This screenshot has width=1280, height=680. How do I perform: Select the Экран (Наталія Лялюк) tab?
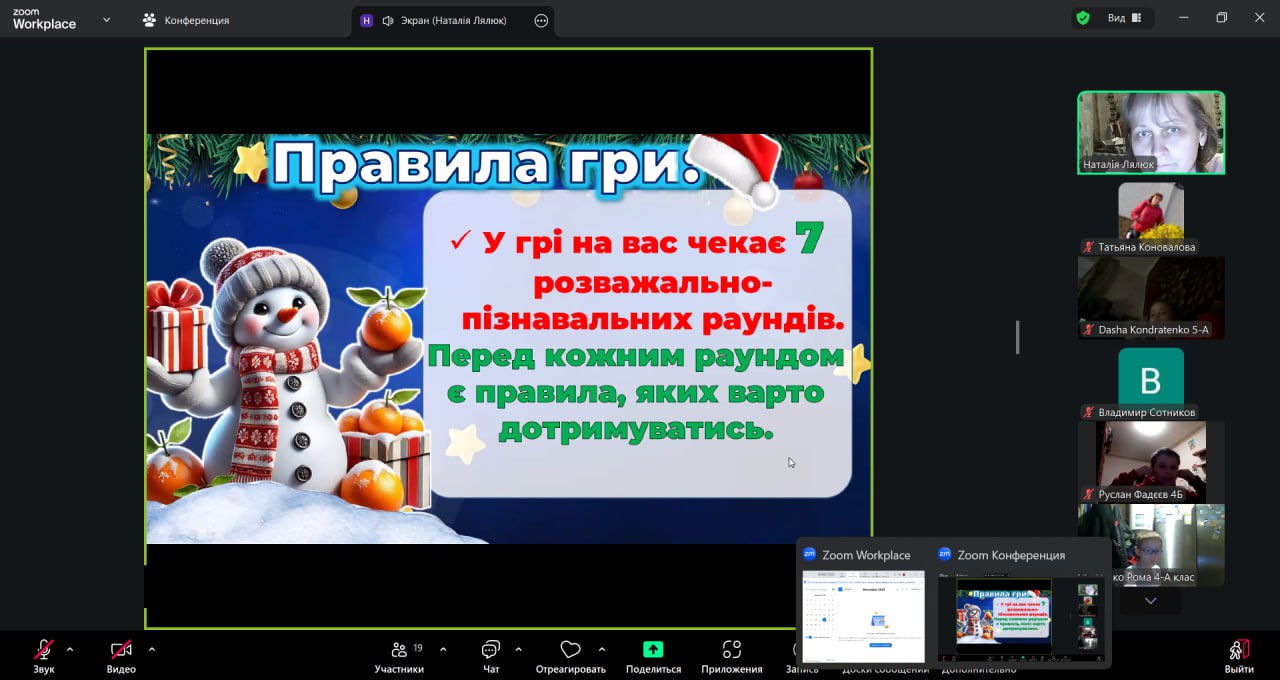click(x=443, y=20)
